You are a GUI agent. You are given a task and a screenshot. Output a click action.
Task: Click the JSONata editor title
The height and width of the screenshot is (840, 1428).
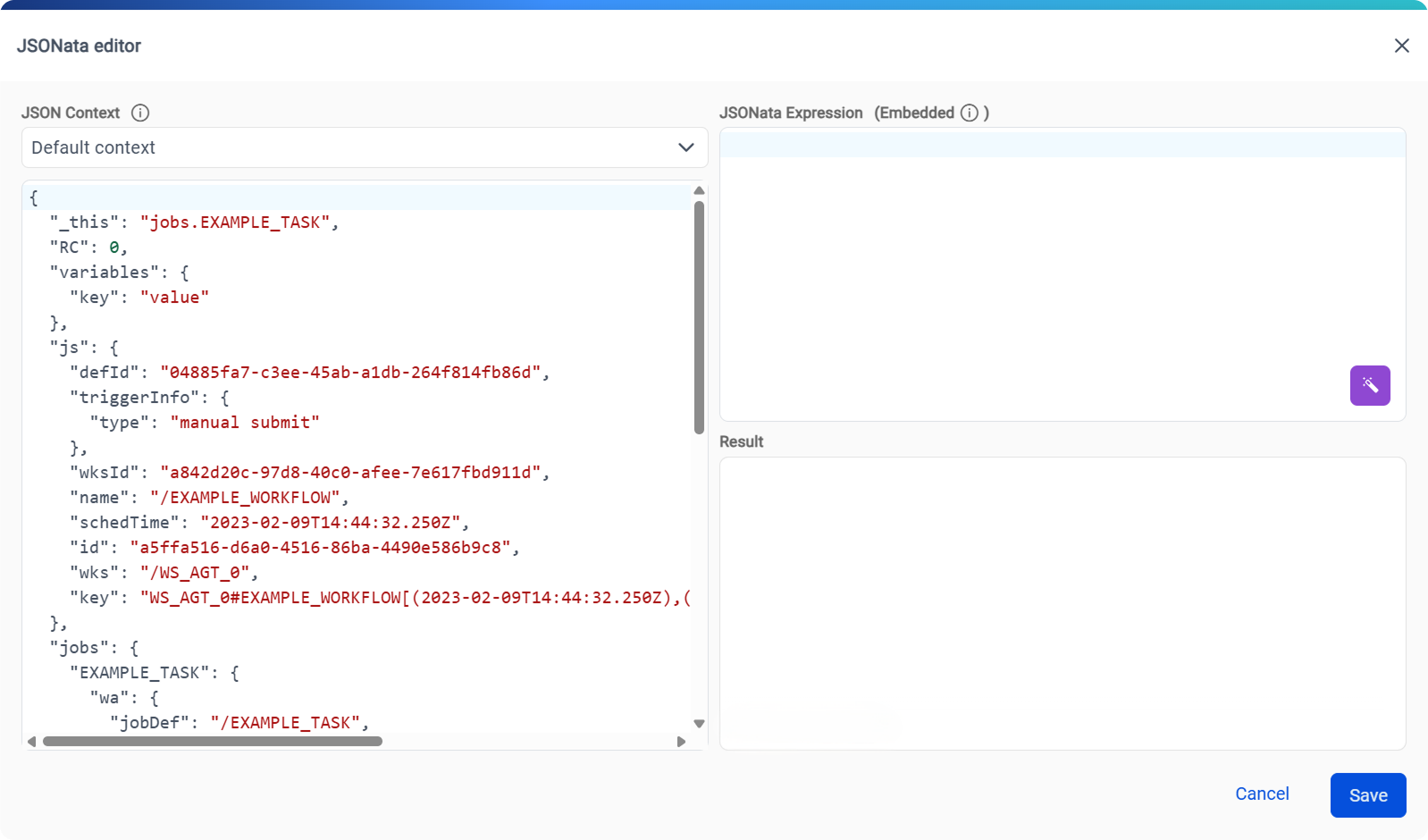pyautogui.click(x=79, y=46)
